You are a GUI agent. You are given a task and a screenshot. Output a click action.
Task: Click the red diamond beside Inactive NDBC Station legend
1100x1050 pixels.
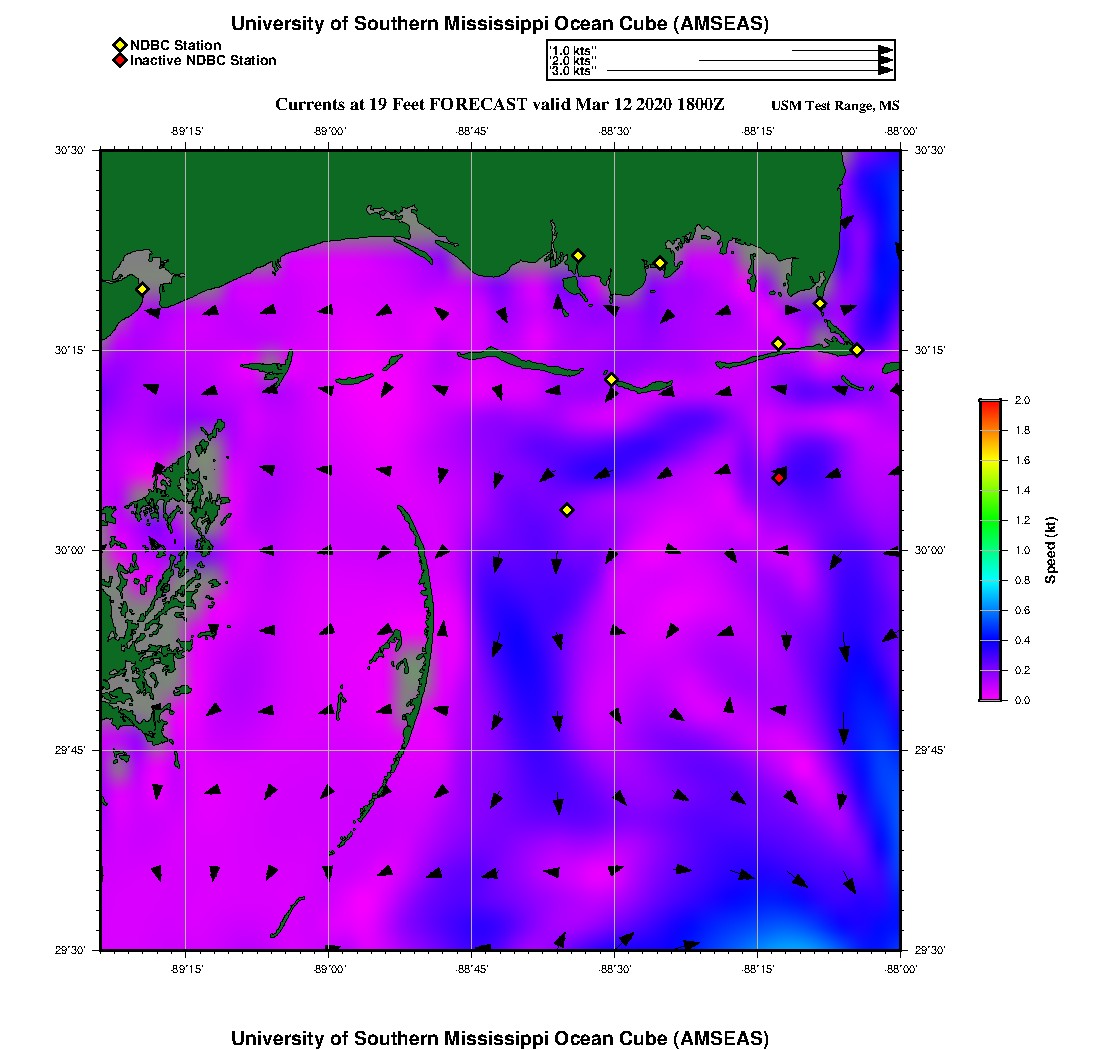[x=120, y=61]
